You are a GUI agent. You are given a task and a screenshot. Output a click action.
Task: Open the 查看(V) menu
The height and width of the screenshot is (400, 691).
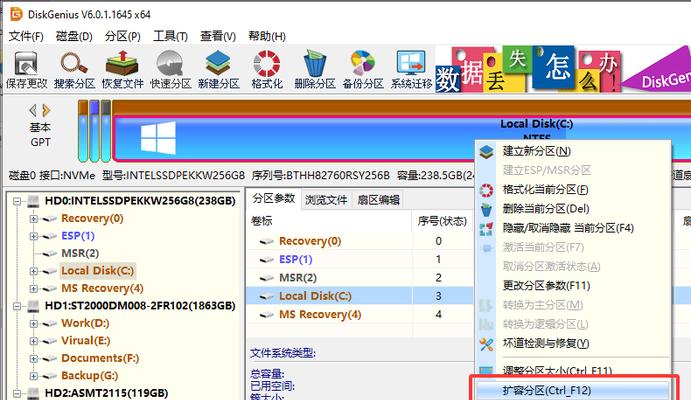[218, 36]
